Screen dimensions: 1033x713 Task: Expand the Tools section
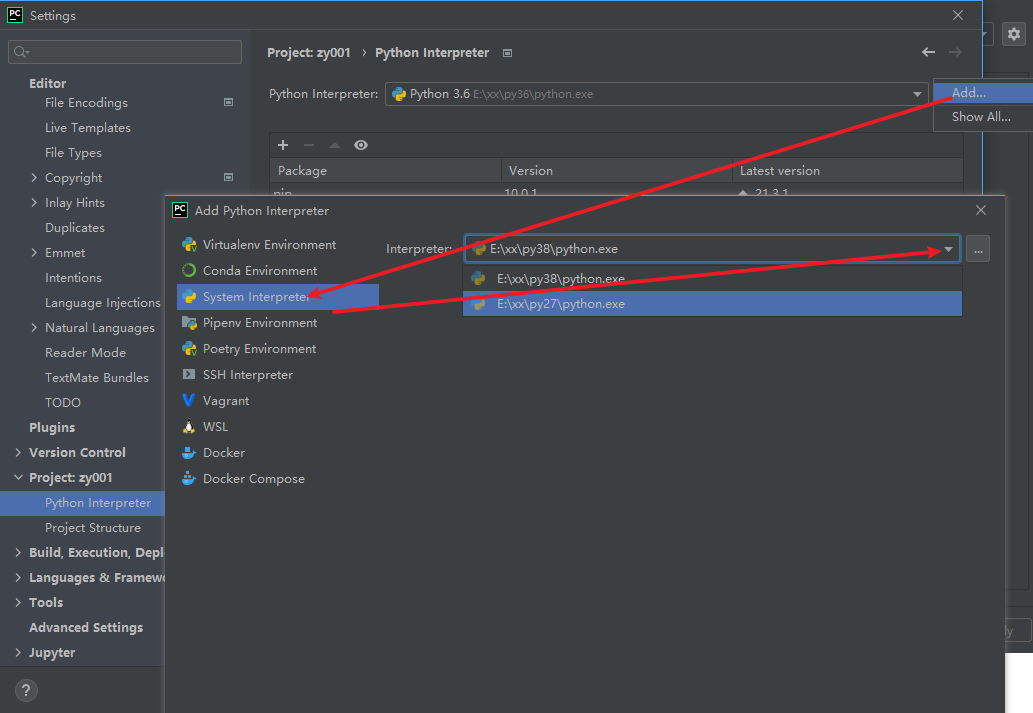point(18,603)
